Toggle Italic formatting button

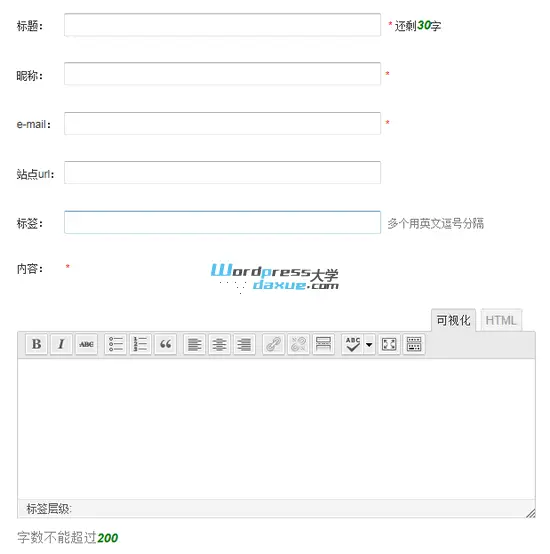coord(61,344)
